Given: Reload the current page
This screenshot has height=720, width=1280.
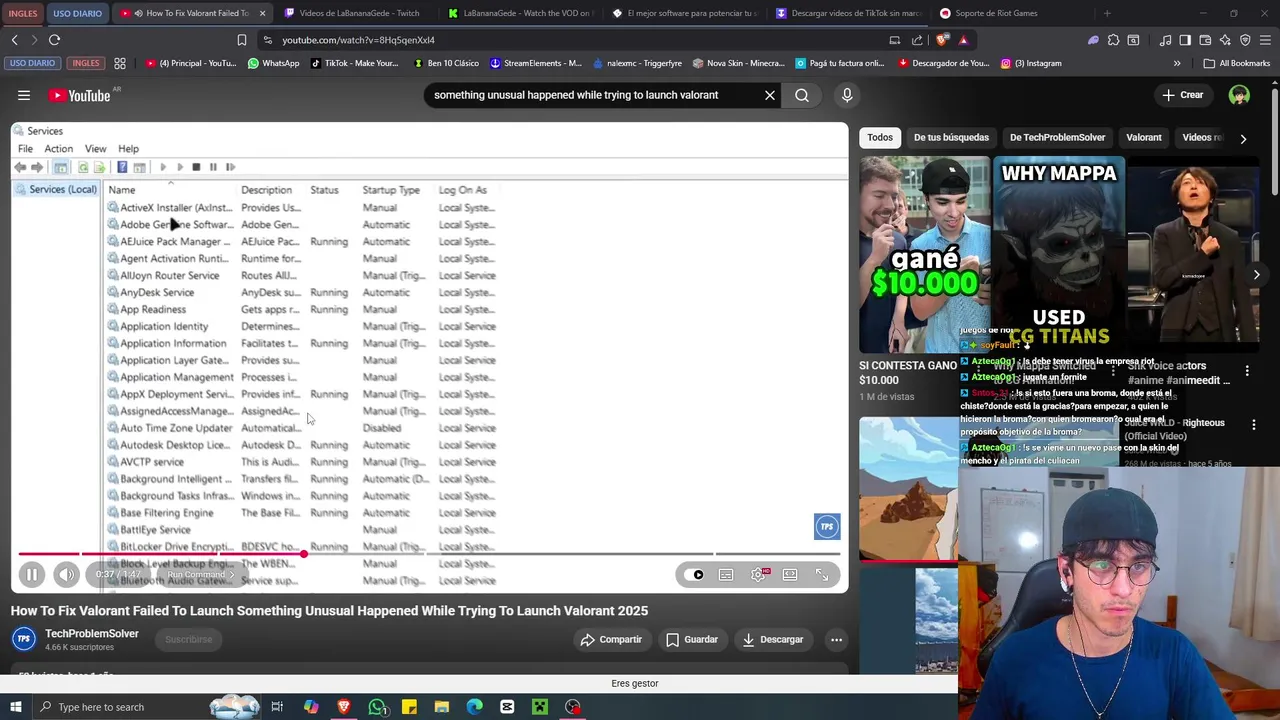Looking at the screenshot, I should [54, 40].
